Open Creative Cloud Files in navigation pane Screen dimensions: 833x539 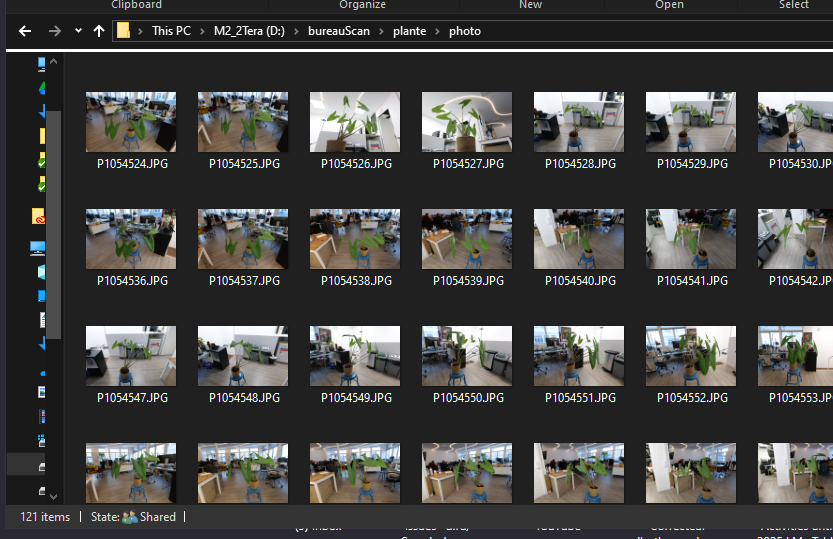click(x=38, y=216)
